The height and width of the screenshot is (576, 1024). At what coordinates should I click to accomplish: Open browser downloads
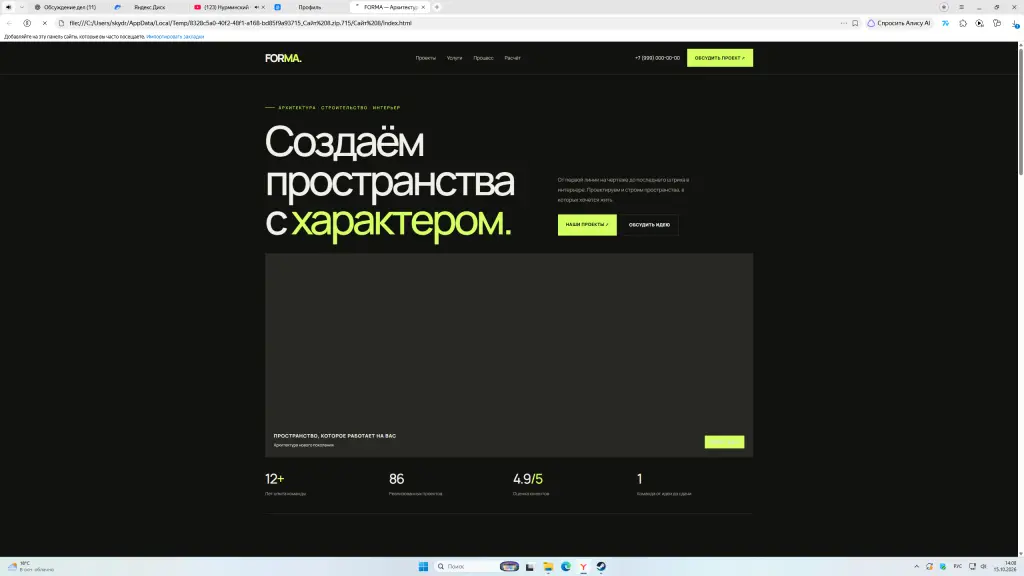(1015, 23)
